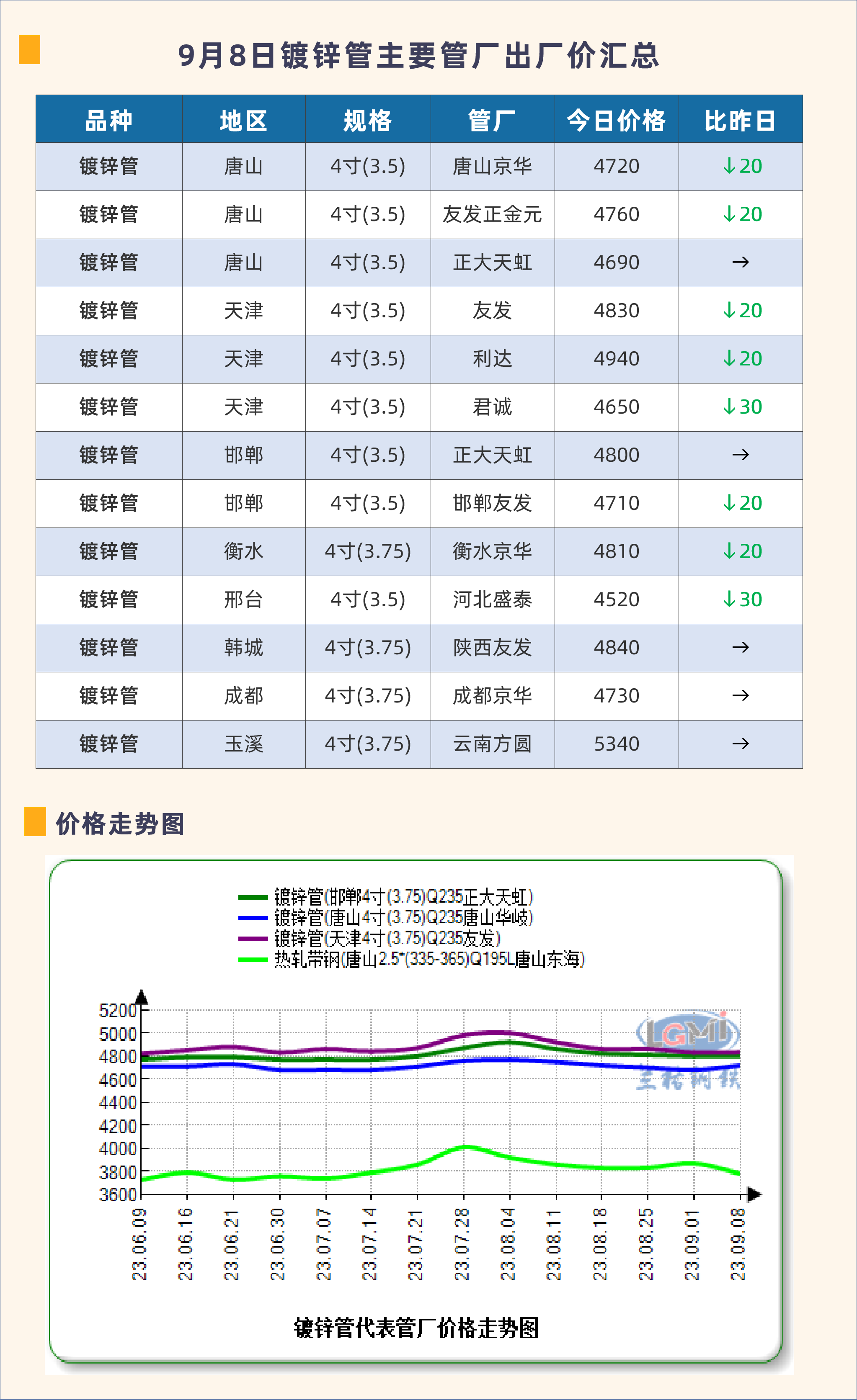This screenshot has width=857, height=1400.
Task: Click the dark green legend line swatch
Action: click(253, 897)
